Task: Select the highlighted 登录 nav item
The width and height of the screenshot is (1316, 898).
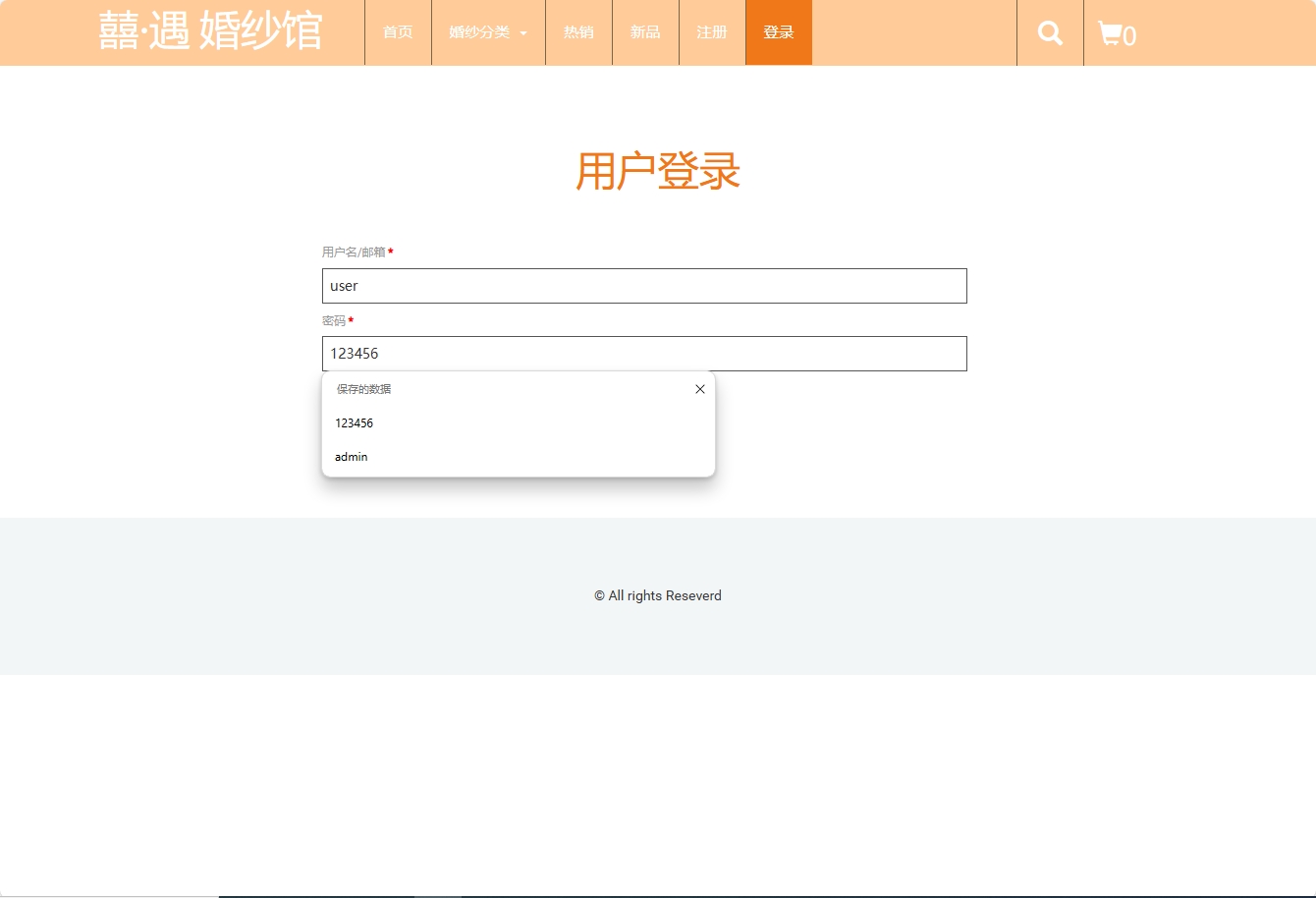Action: pos(778,31)
